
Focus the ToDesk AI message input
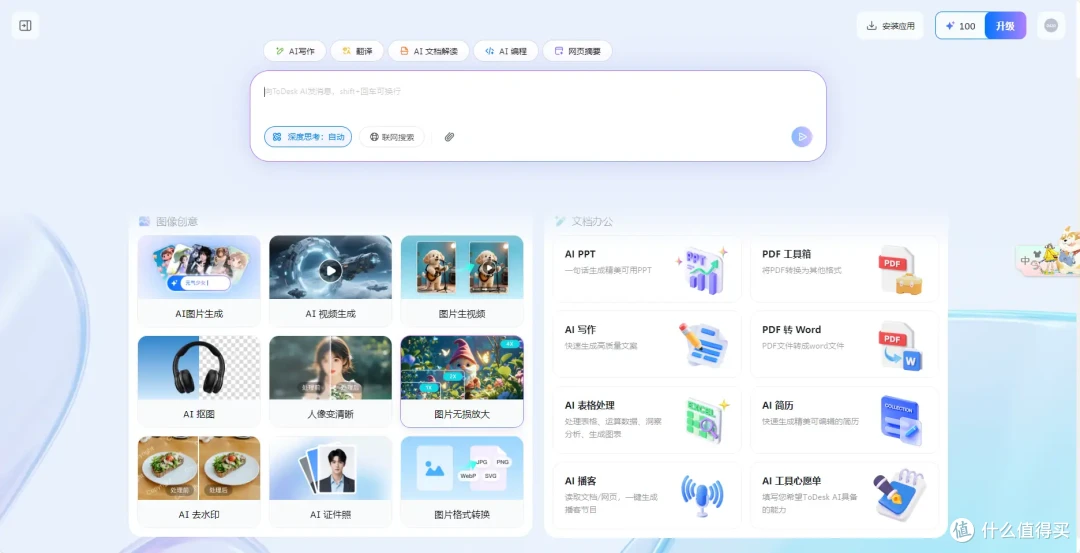pos(537,92)
